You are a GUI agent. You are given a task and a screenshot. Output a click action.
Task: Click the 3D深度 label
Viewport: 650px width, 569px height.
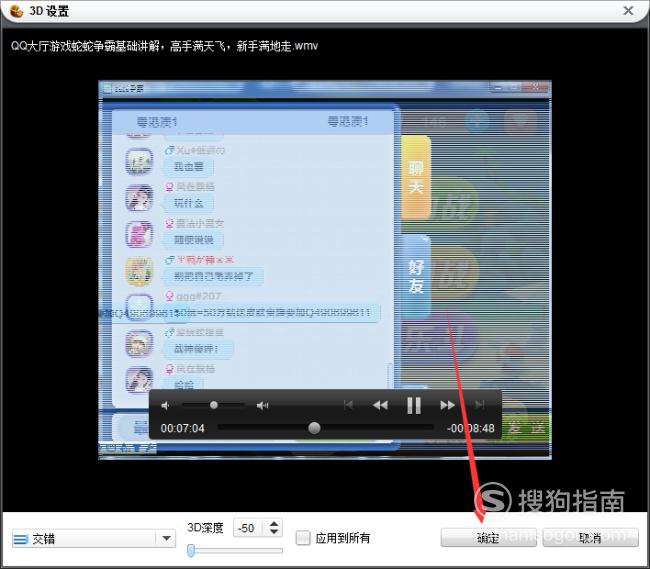point(205,528)
